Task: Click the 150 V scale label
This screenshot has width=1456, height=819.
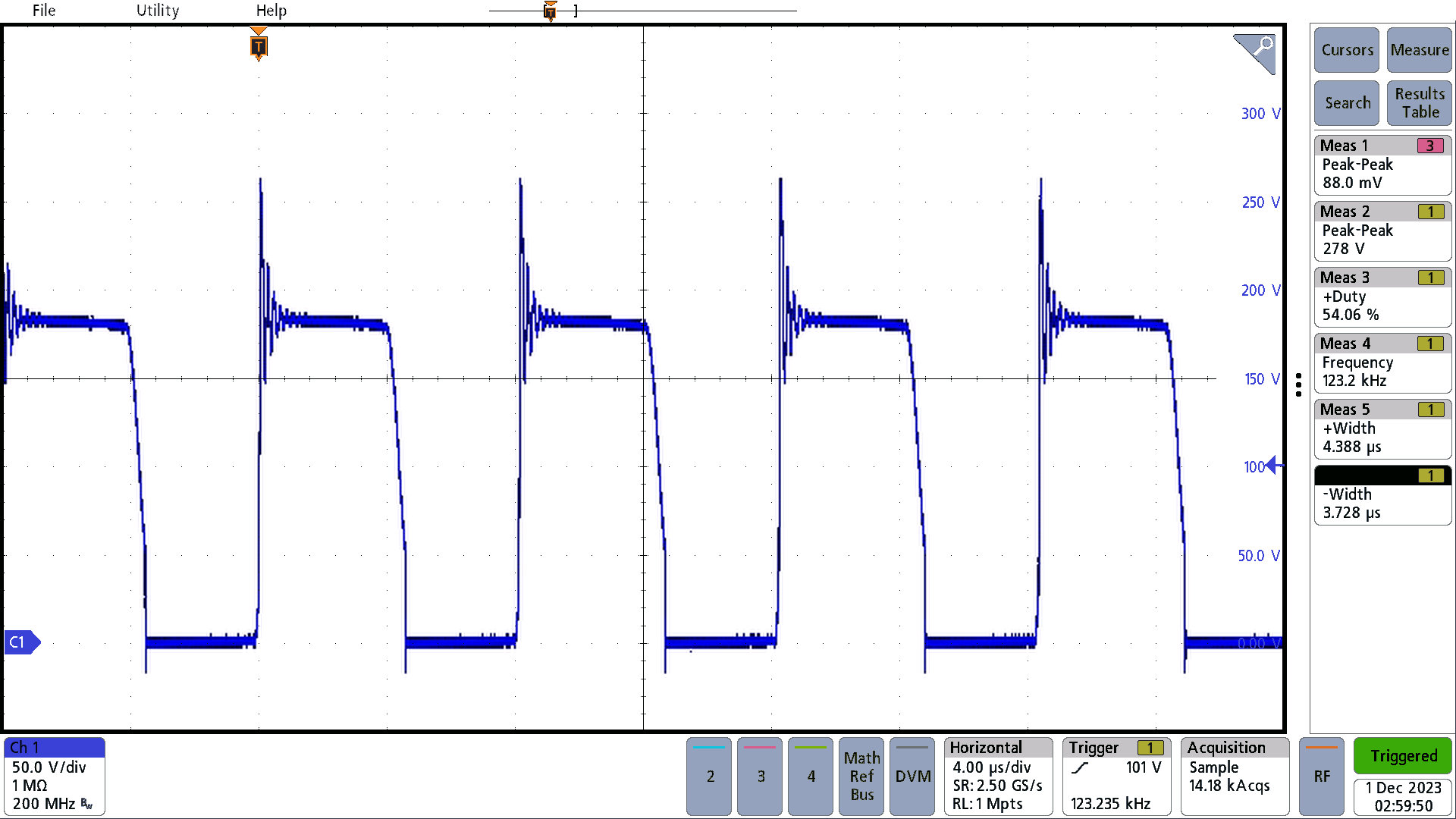Action: [1262, 379]
